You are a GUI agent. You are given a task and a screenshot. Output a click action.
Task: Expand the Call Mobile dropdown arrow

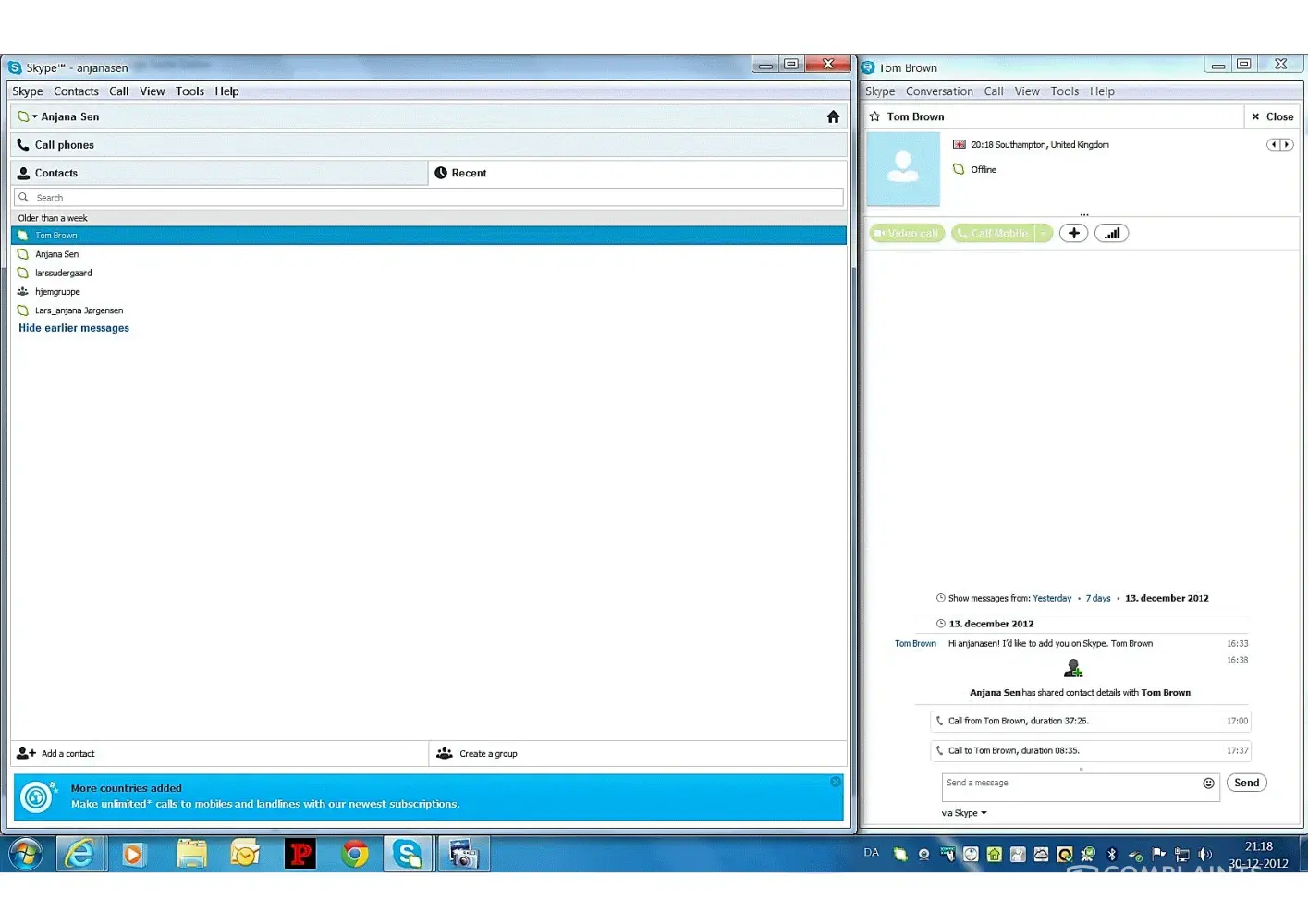1044,233
